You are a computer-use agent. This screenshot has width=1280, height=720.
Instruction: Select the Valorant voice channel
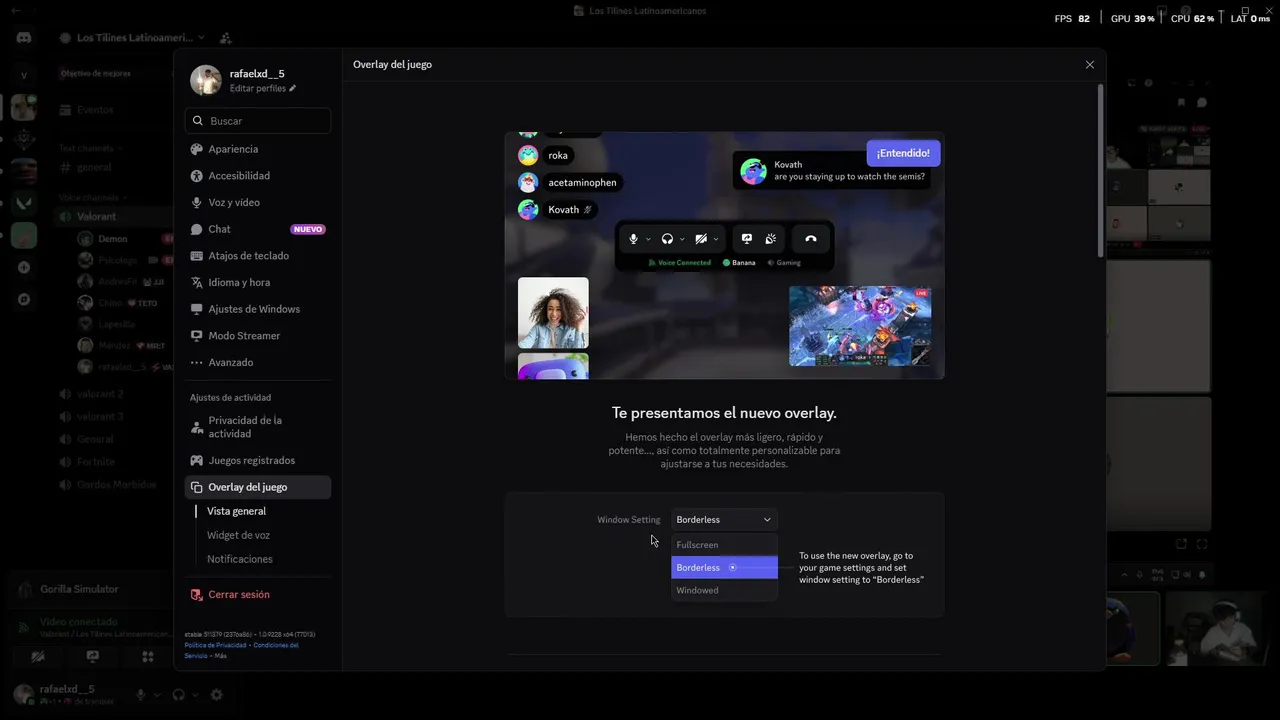click(96, 217)
